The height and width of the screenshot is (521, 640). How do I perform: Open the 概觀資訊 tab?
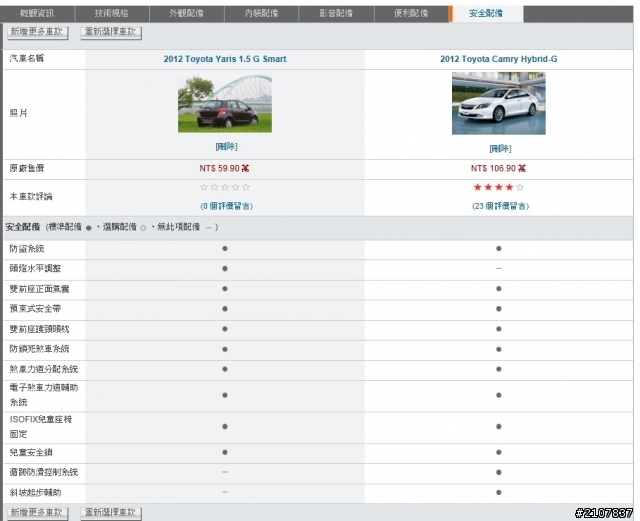(x=37, y=13)
